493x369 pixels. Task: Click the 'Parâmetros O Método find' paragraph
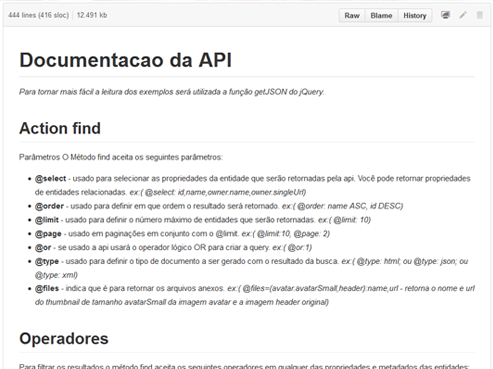click(x=121, y=157)
